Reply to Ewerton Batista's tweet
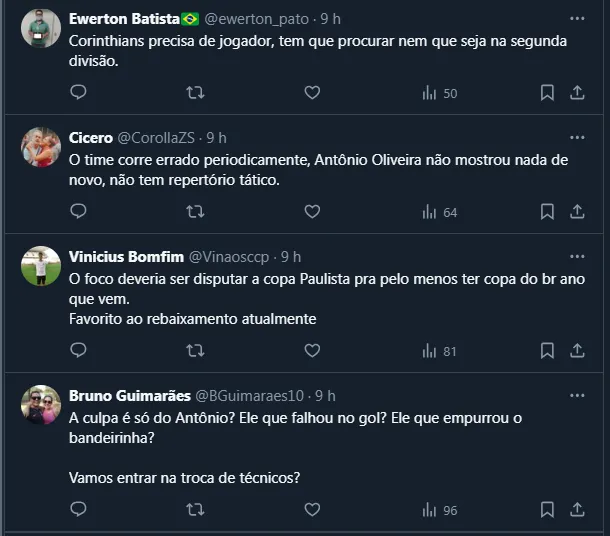Viewport: 610px width, 536px height. pos(79,93)
